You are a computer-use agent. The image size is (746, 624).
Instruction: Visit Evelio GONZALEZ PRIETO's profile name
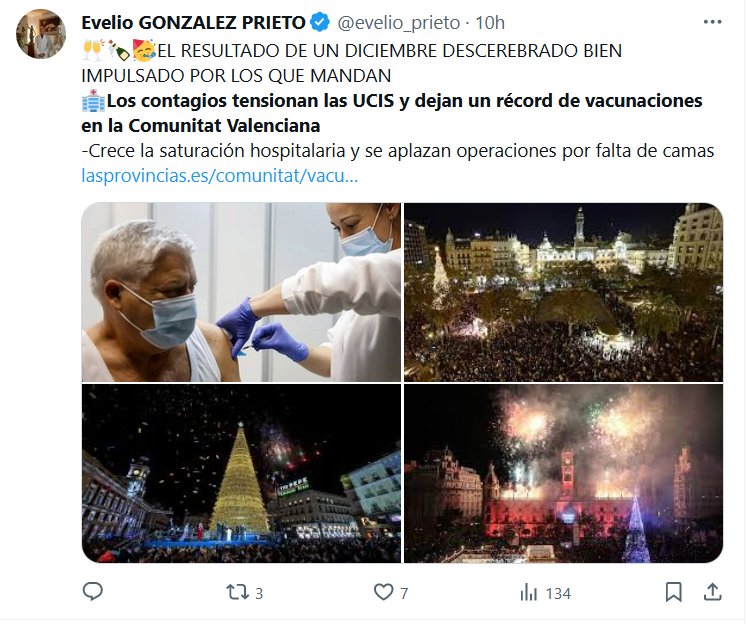click(x=193, y=22)
